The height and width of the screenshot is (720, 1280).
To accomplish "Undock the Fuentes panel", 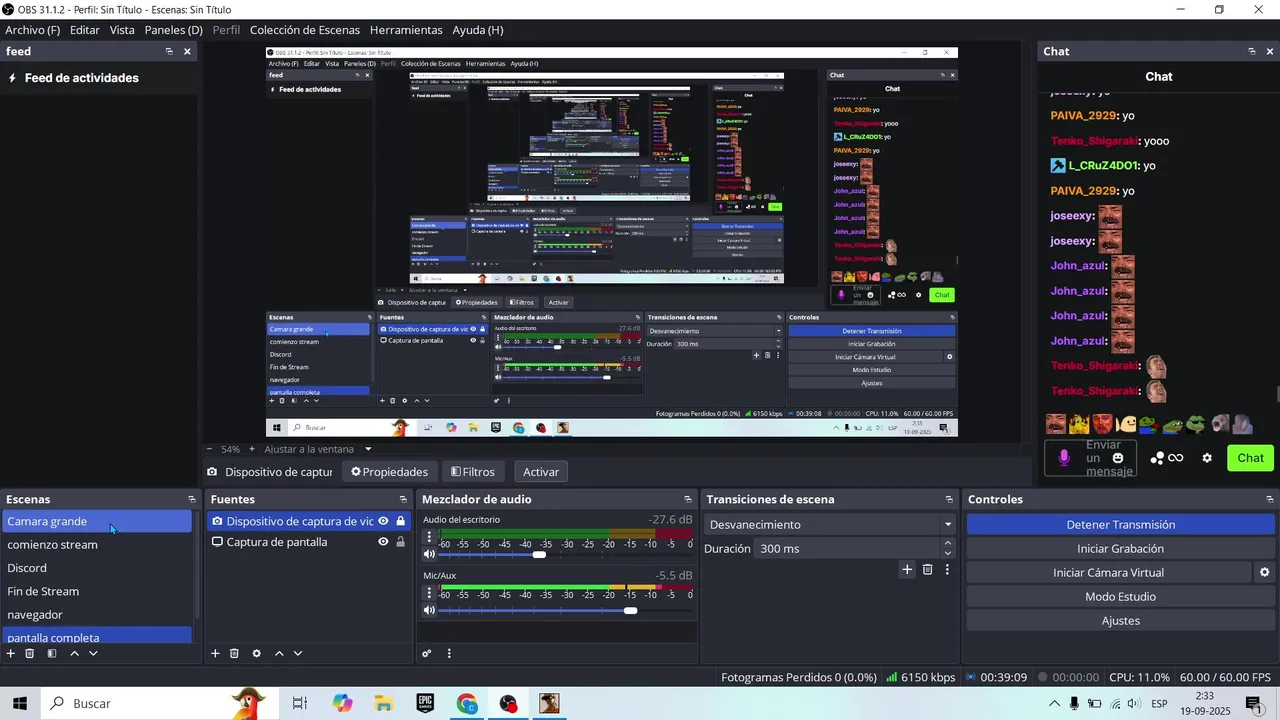I will point(403,499).
